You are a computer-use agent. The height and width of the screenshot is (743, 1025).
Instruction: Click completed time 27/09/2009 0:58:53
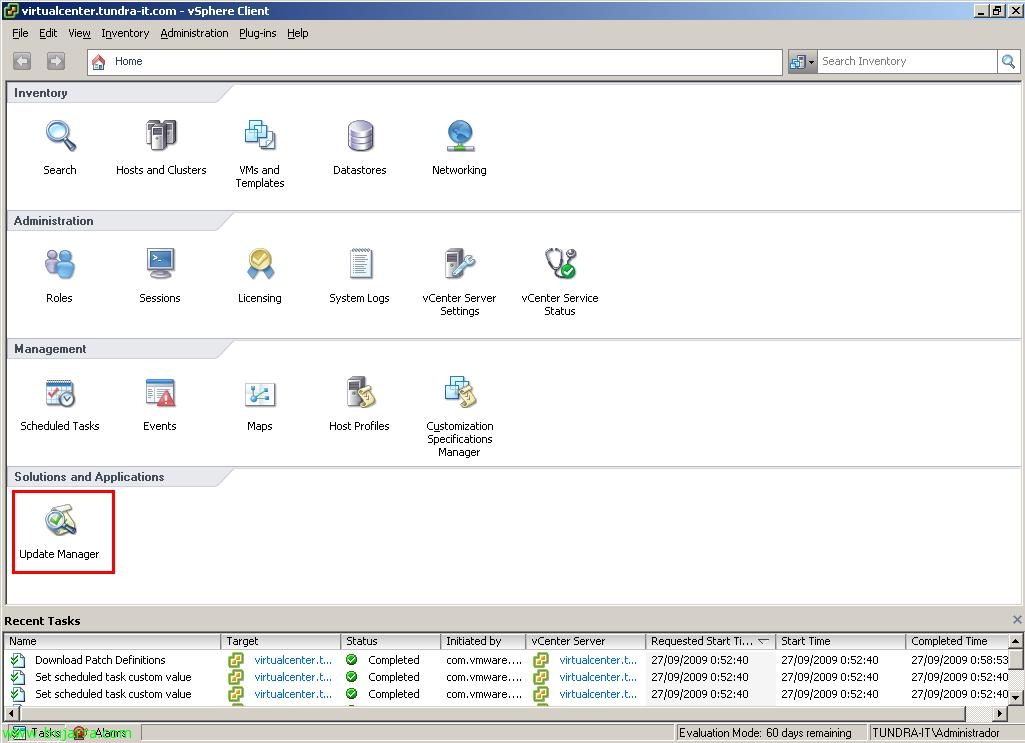pos(960,660)
